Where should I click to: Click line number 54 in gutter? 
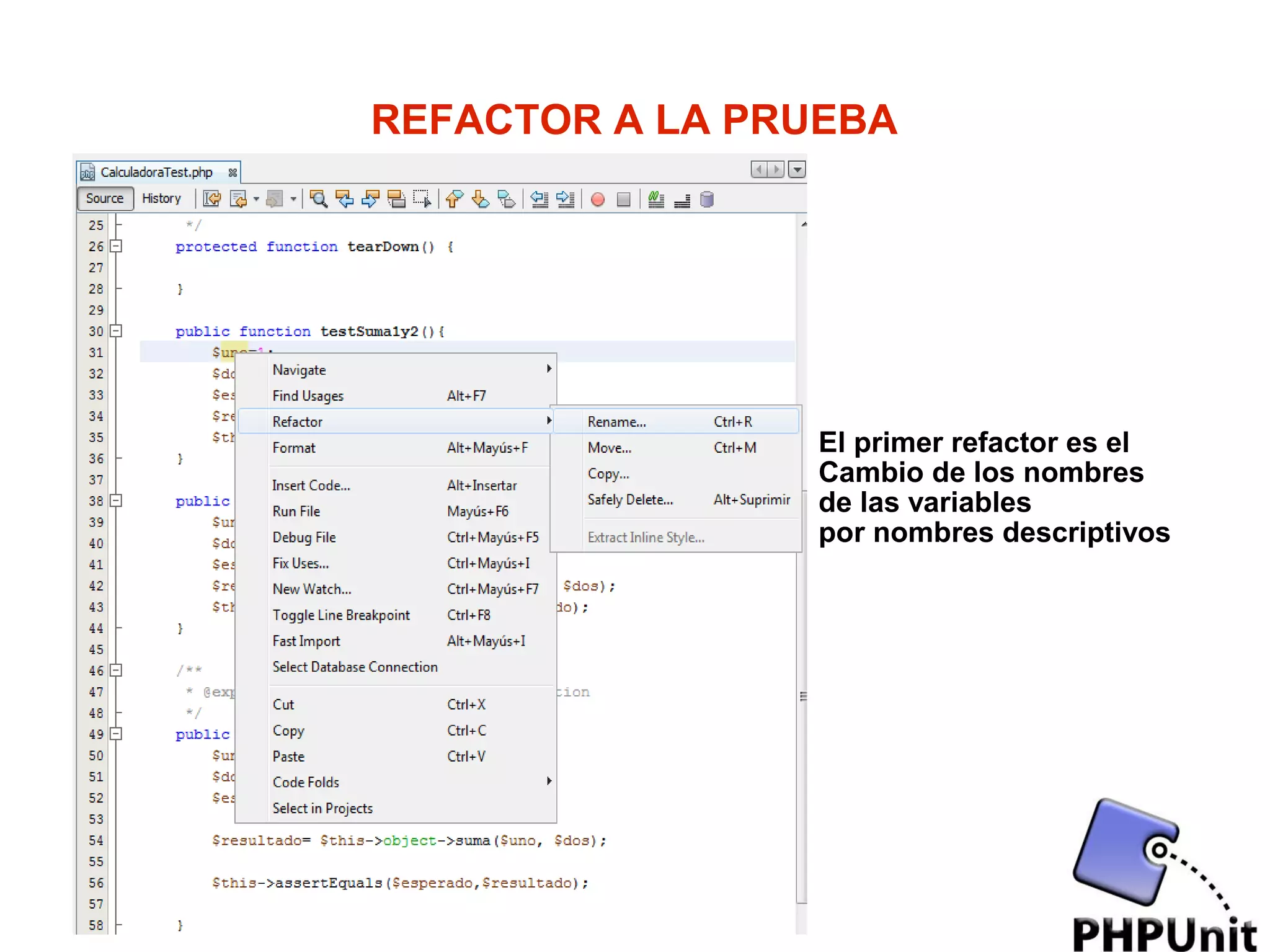(95, 840)
